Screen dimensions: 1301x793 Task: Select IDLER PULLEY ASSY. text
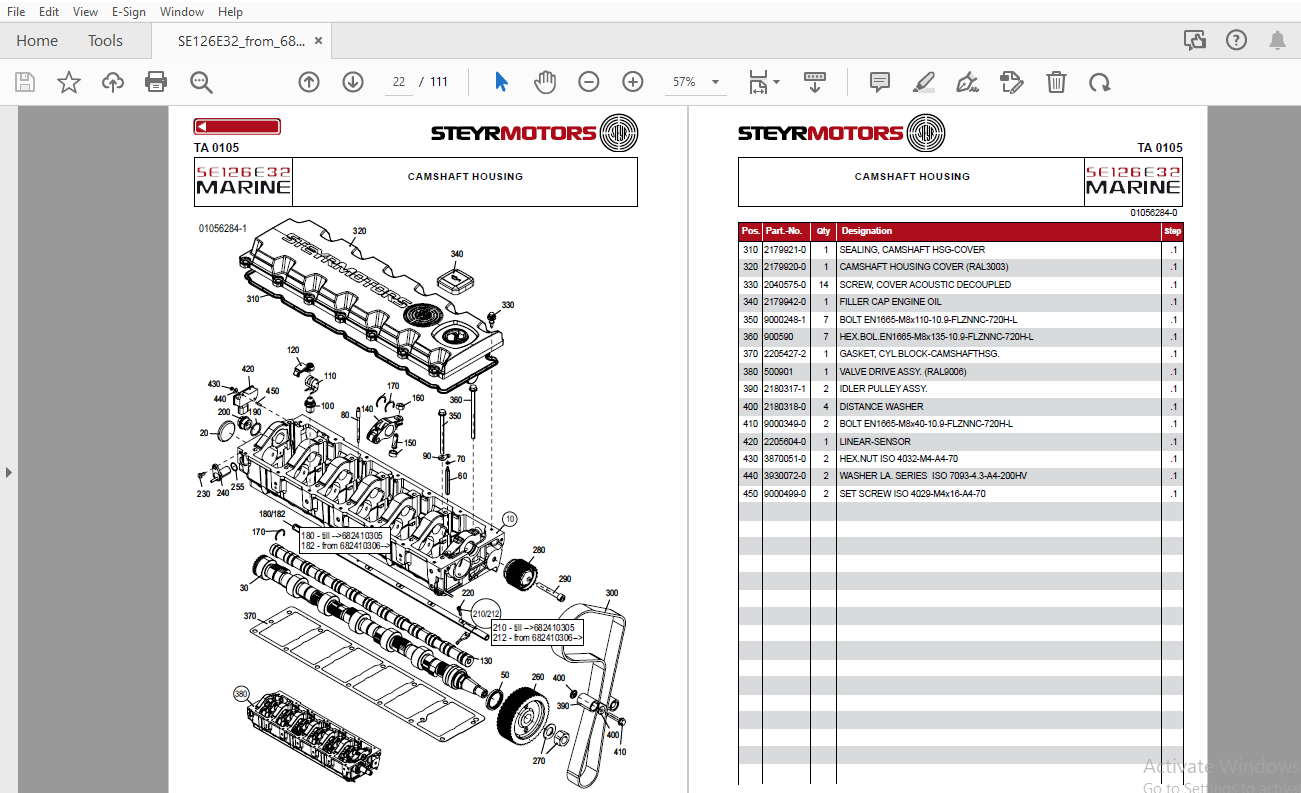tap(883, 389)
